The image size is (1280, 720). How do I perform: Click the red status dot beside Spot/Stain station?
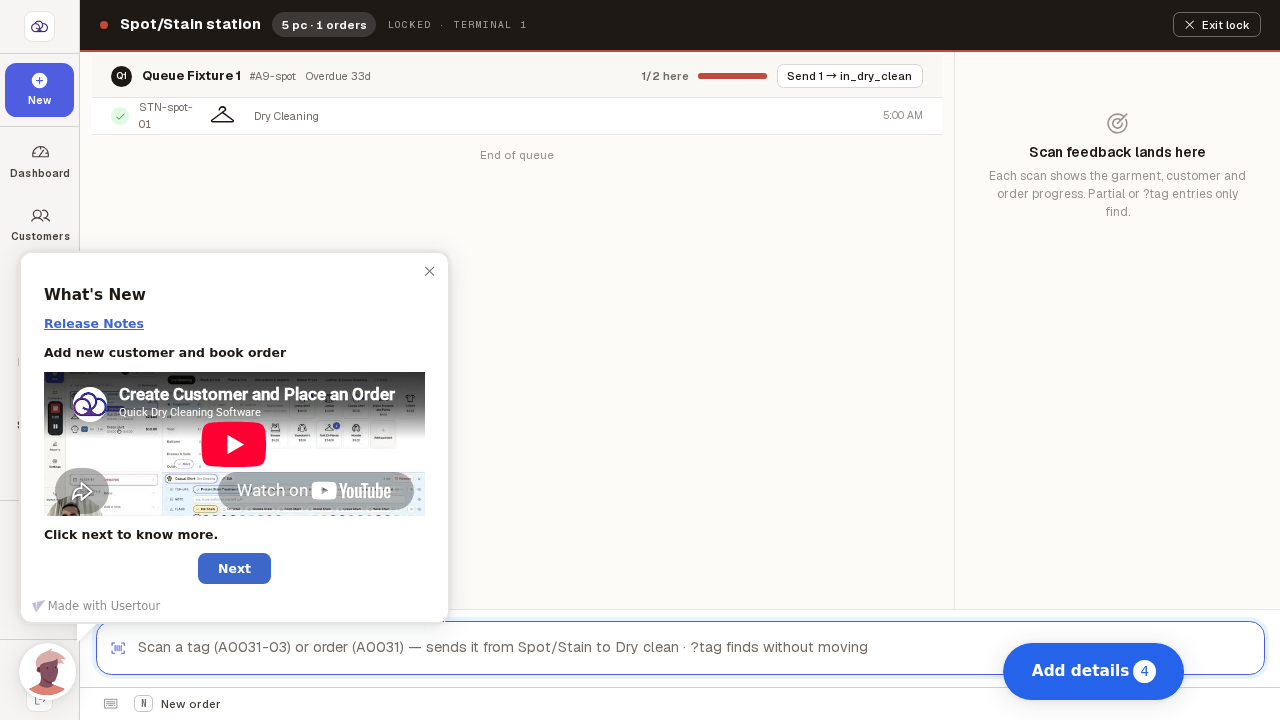pyautogui.click(x=104, y=25)
